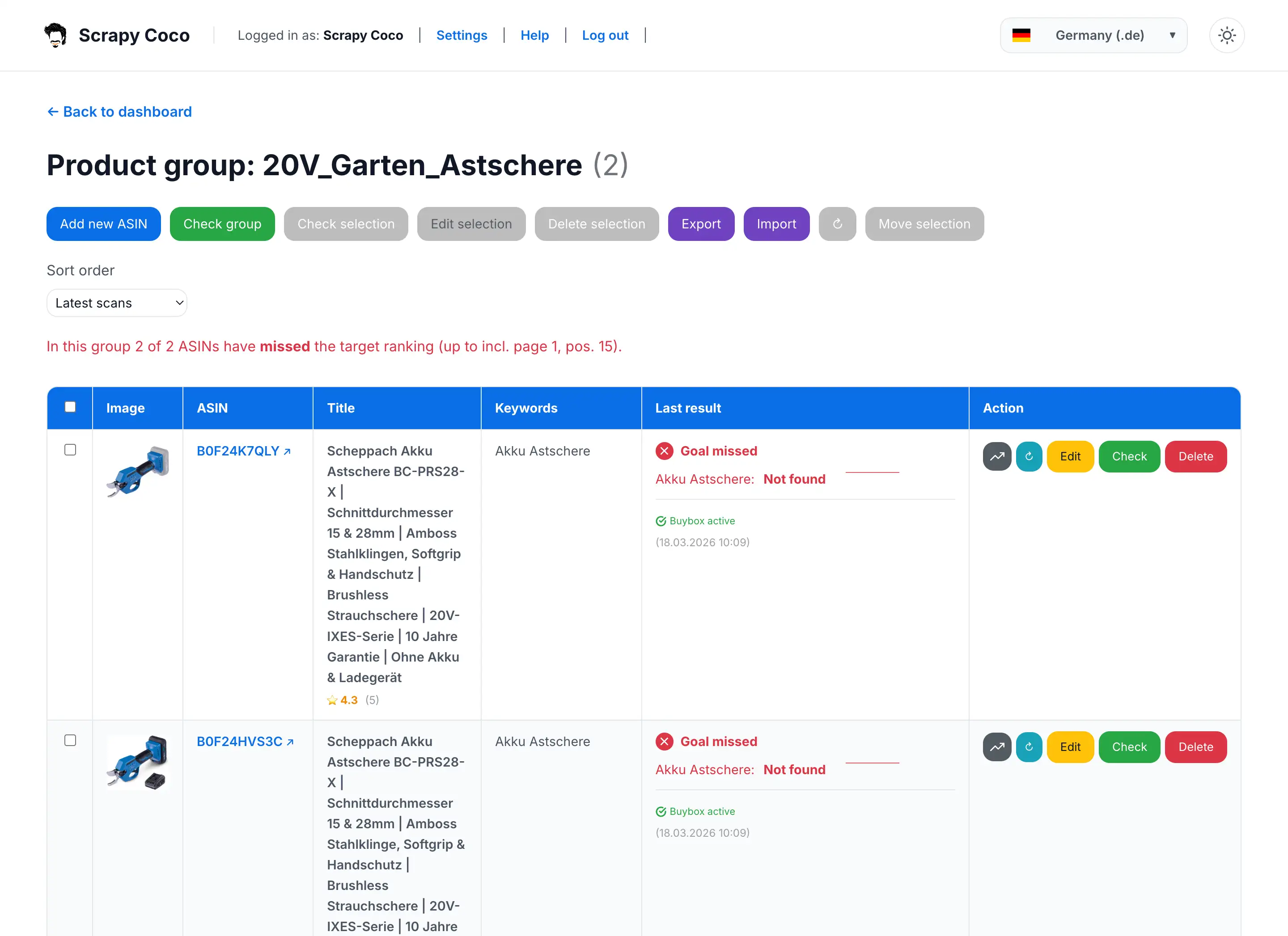Screen dimensions: 1288x936
Task: Click Buybox active check icon for B0F24K7QLY
Action: pyautogui.click(x=661, y=521)
